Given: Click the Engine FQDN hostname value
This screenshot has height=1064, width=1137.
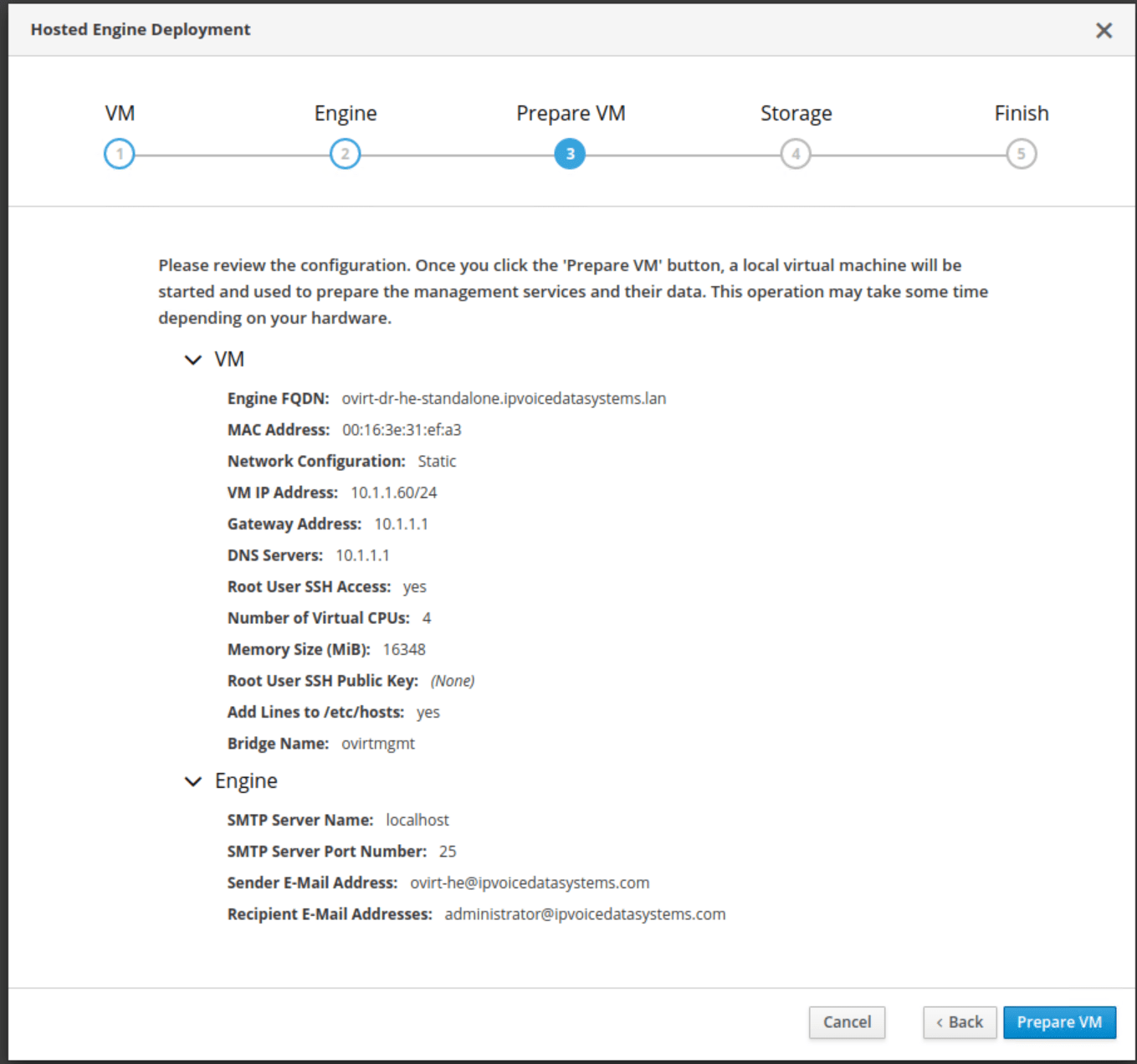Looking at the screenshot, I should (x=504, y=399).
